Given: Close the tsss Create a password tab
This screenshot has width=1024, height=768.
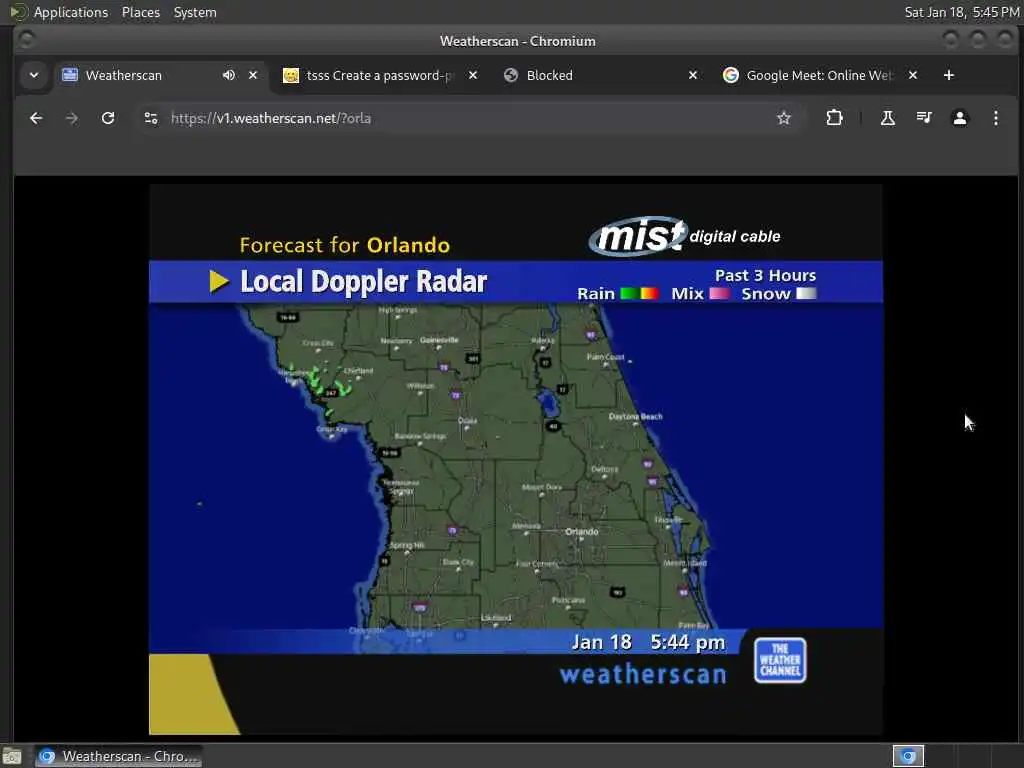Looking at the screenshot, I should tap(473, 75).
